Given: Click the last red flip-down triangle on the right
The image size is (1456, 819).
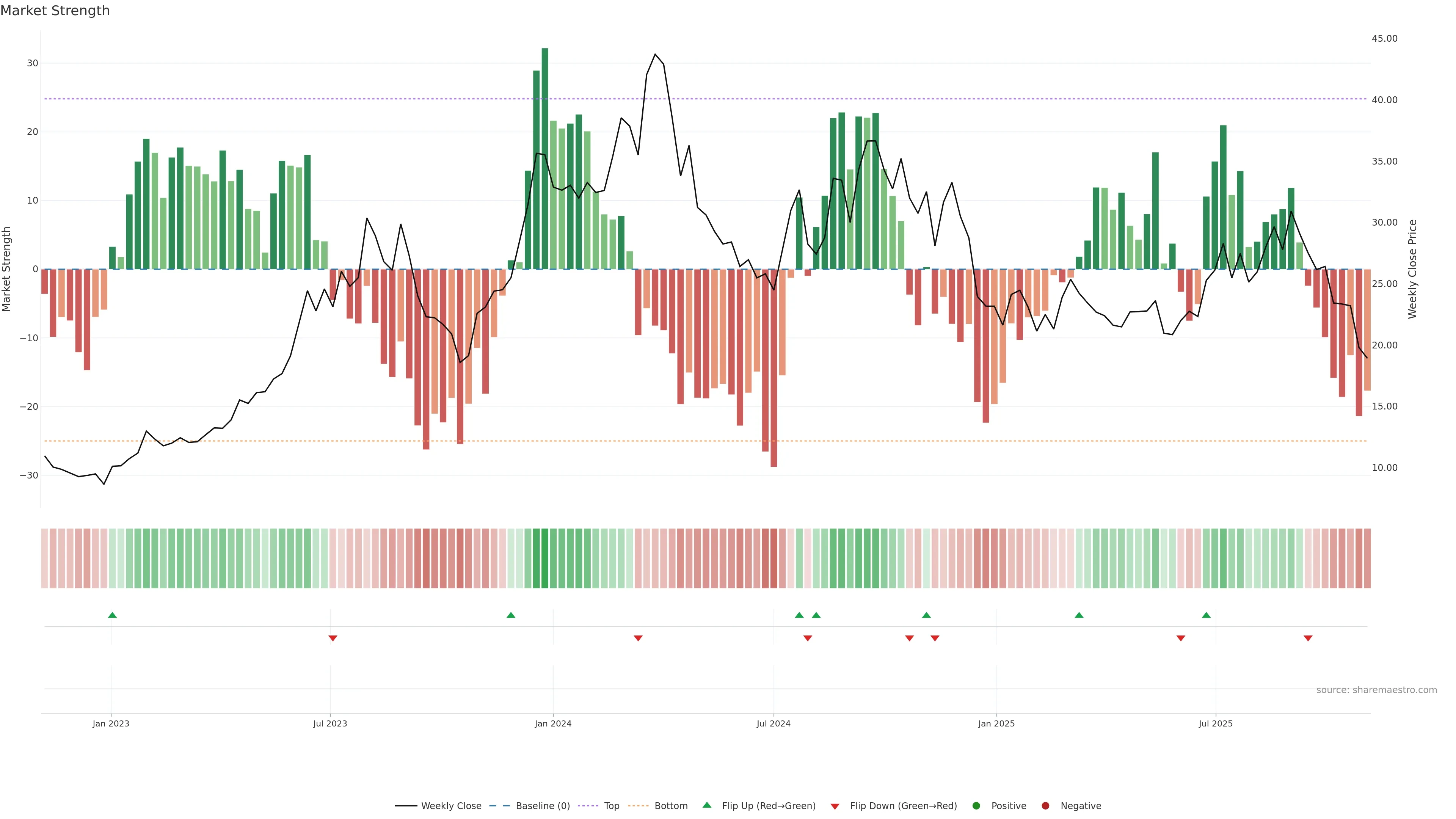Looking at the screenshot, I should click(x=1308, y=638).
